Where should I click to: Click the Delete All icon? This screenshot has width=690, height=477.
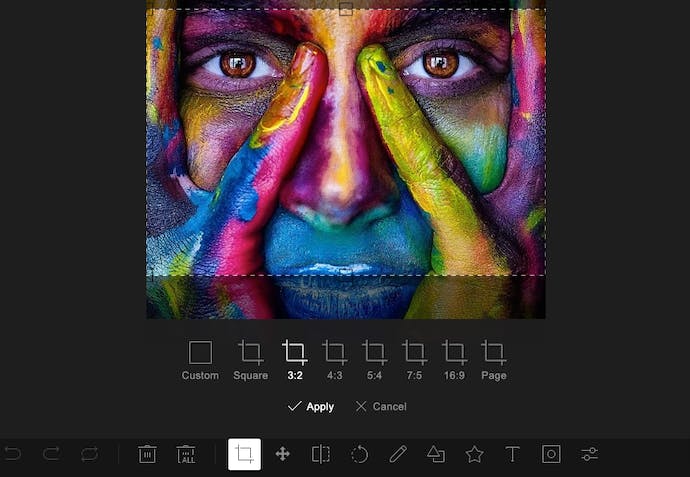[186, 454]
